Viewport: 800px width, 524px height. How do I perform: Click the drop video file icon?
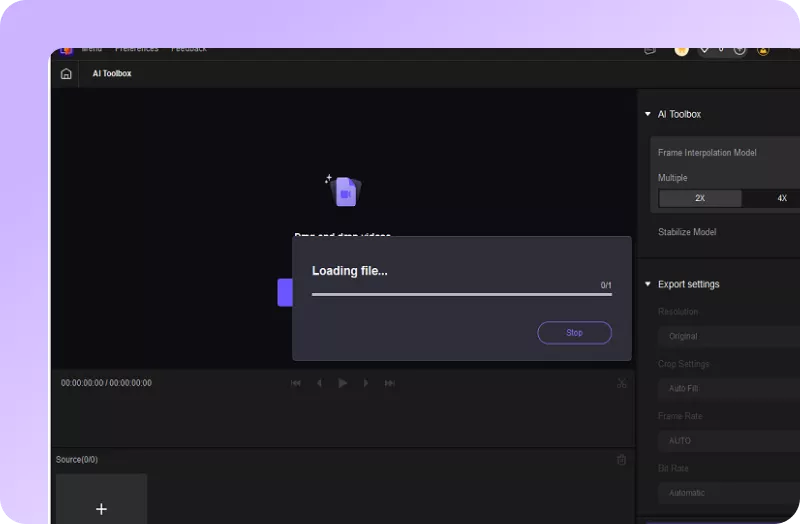pos(345,191)
